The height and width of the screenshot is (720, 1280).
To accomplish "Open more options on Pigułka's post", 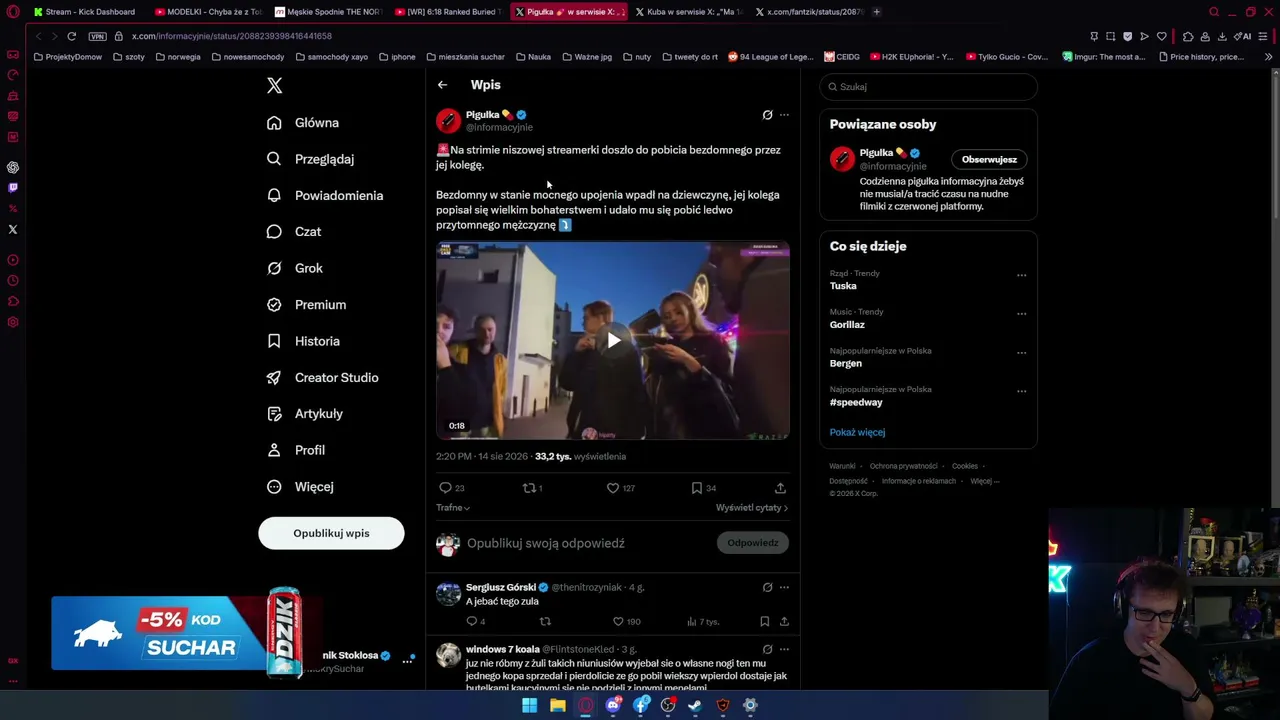I will [x=784, y=115].
